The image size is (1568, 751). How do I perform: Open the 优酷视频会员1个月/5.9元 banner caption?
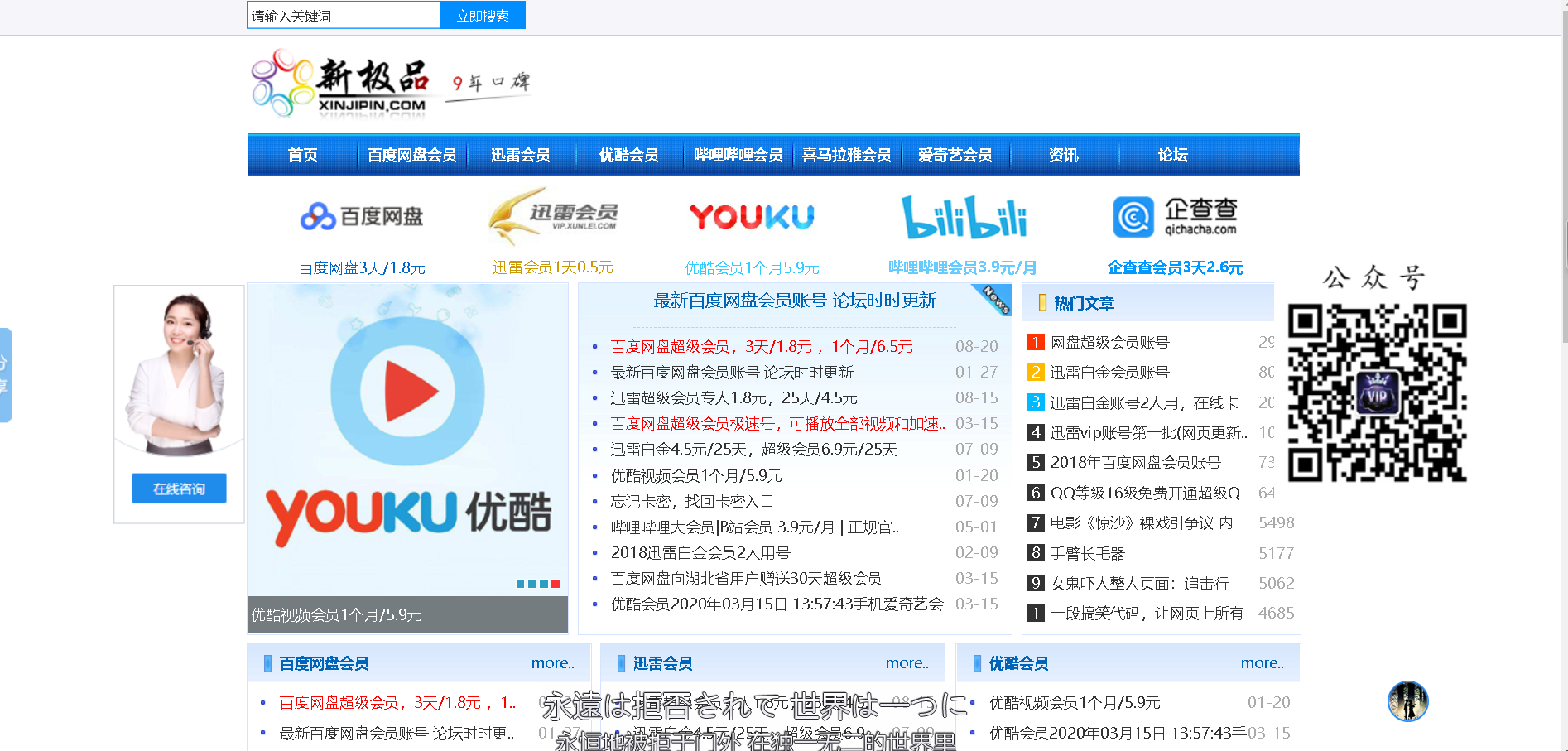pos(336,614)
